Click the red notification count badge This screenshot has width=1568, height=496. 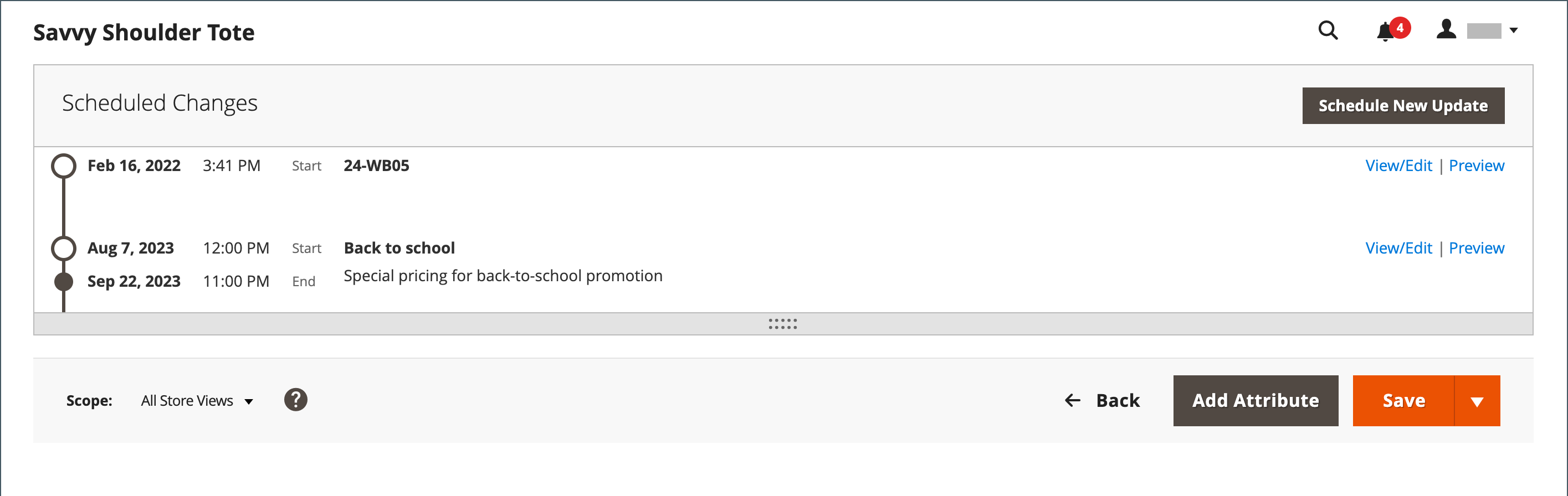coord(1400,27)
